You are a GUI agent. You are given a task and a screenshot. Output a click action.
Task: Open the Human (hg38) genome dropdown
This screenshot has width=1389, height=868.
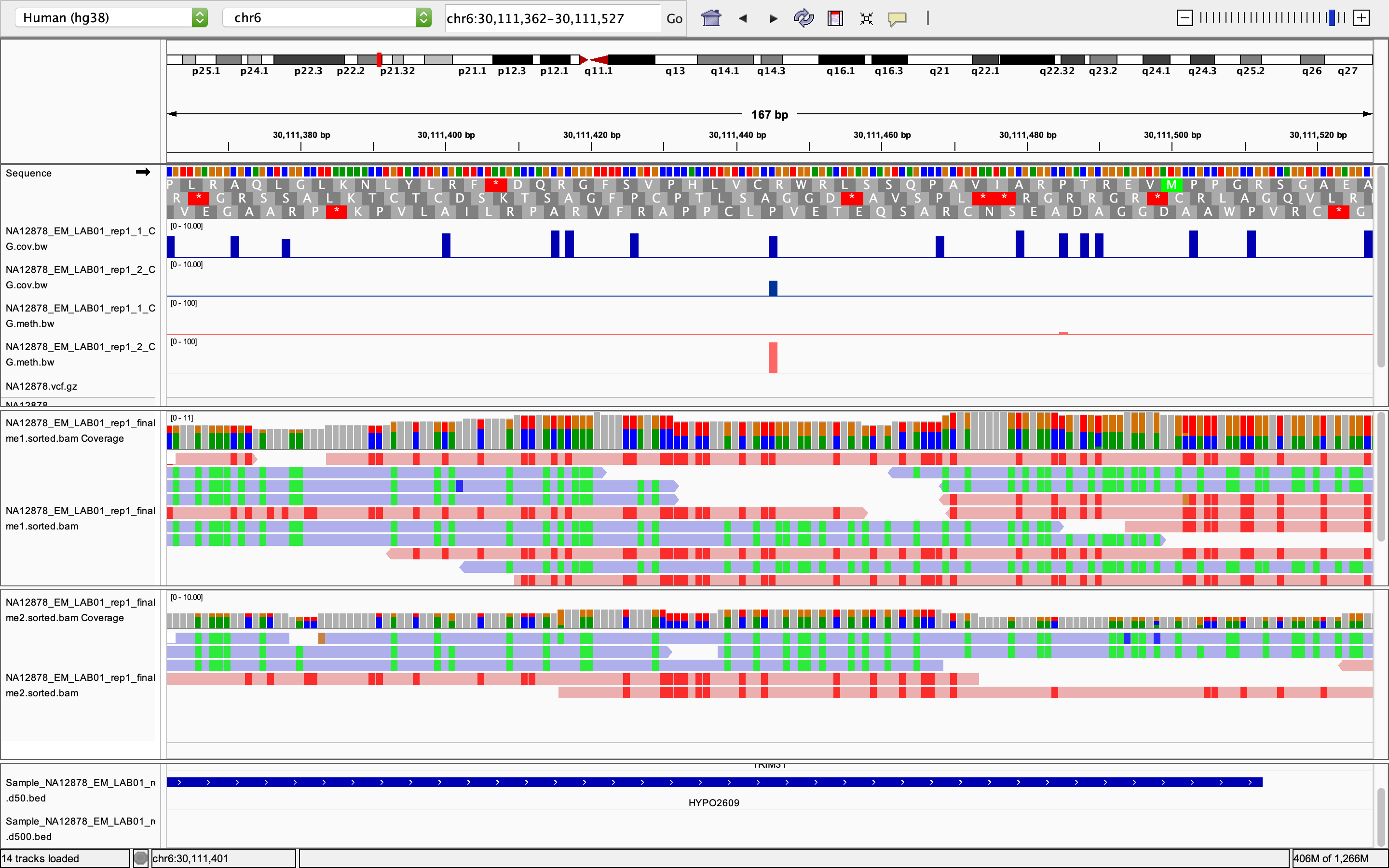pos(111,18)
